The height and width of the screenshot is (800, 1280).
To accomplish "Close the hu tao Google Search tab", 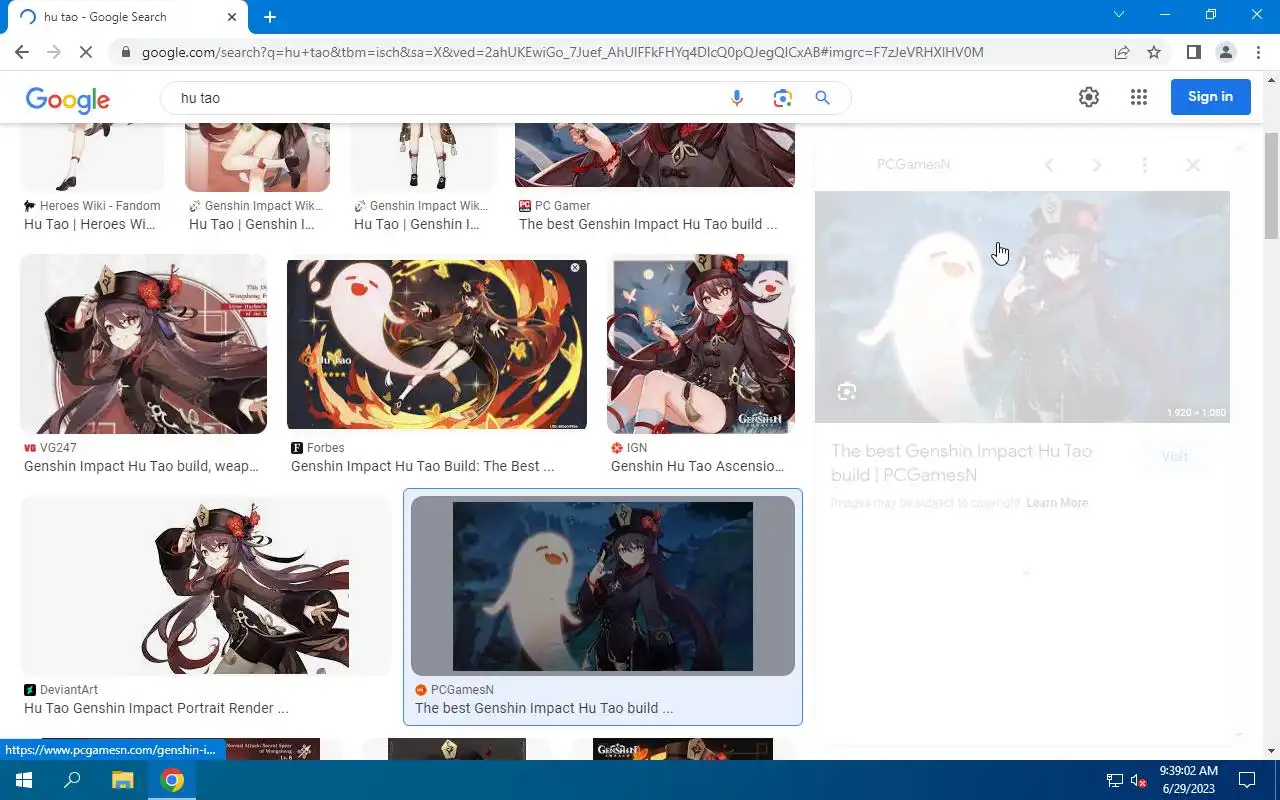I will coord(232,17).
